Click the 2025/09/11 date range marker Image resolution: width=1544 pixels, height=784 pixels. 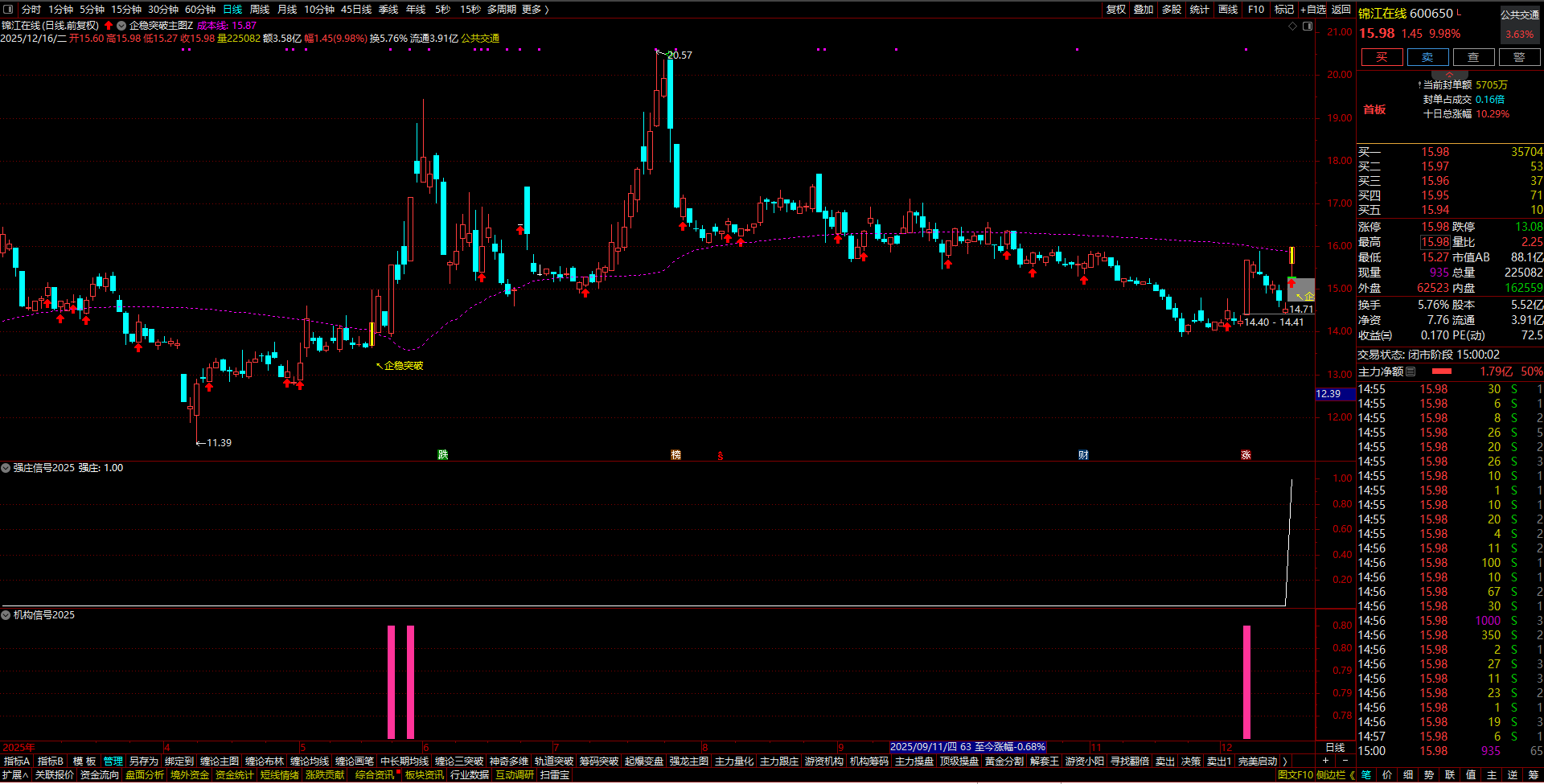click(x=967, y=747)
